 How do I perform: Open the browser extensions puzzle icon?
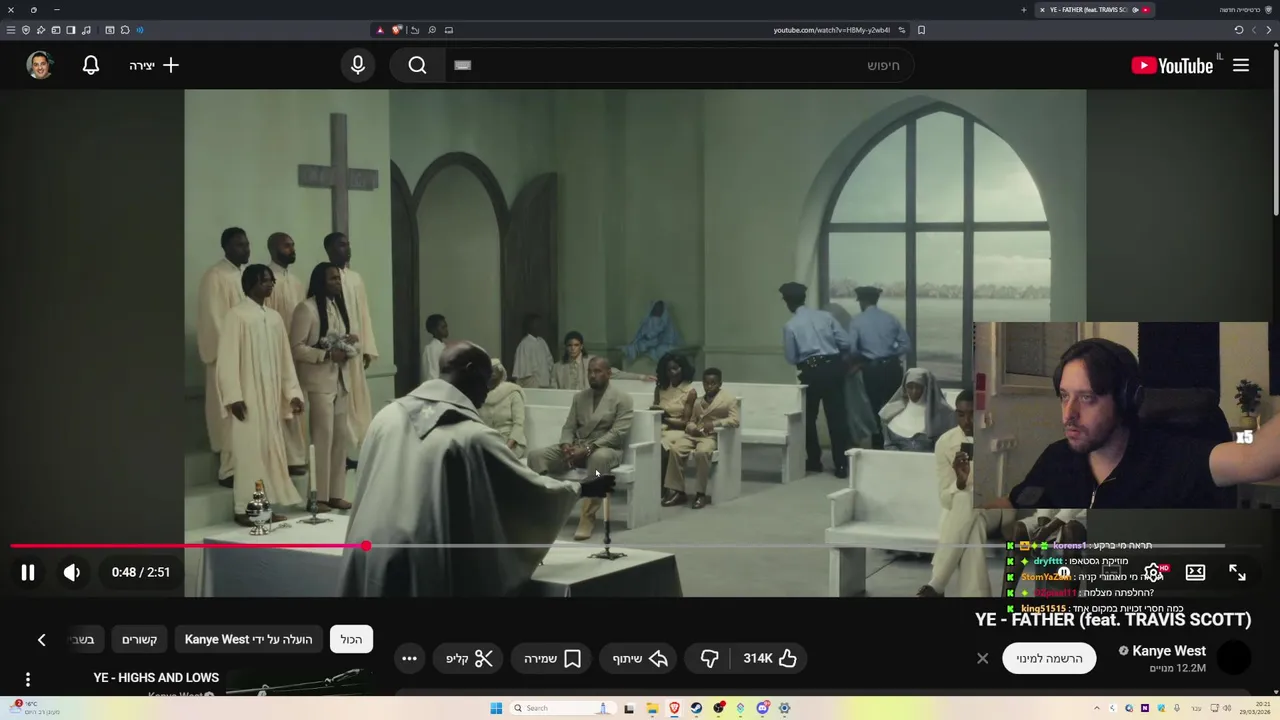click(x=125, y=30)
